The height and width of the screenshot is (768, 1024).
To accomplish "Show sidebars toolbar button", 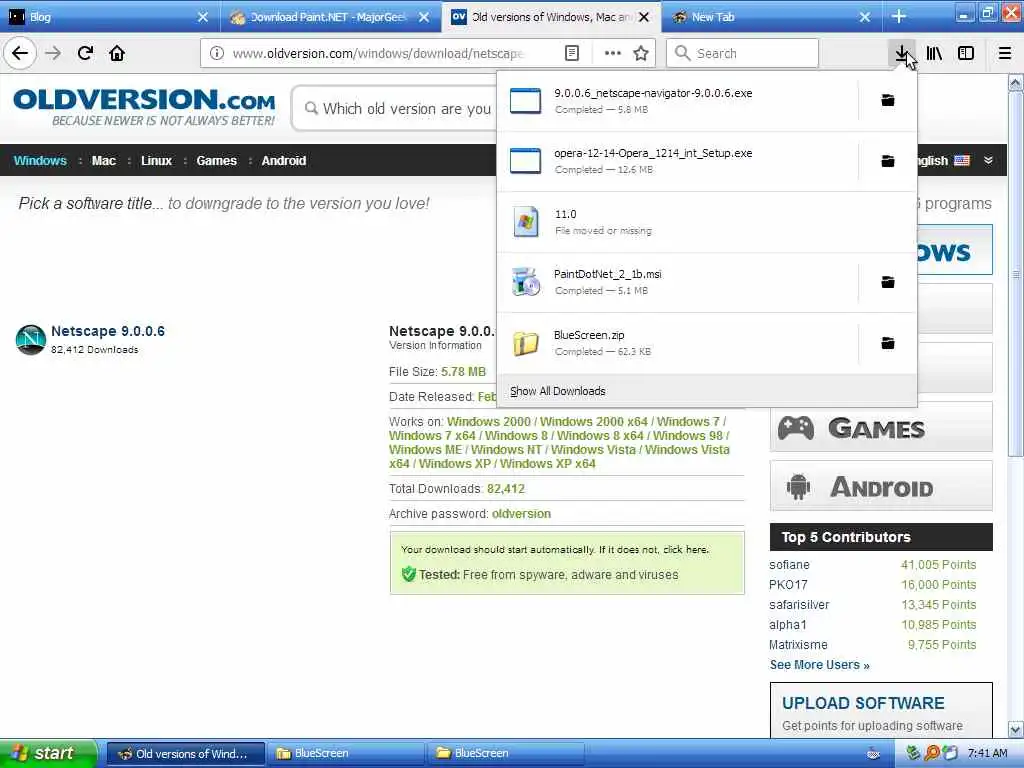I will [966, 53].
